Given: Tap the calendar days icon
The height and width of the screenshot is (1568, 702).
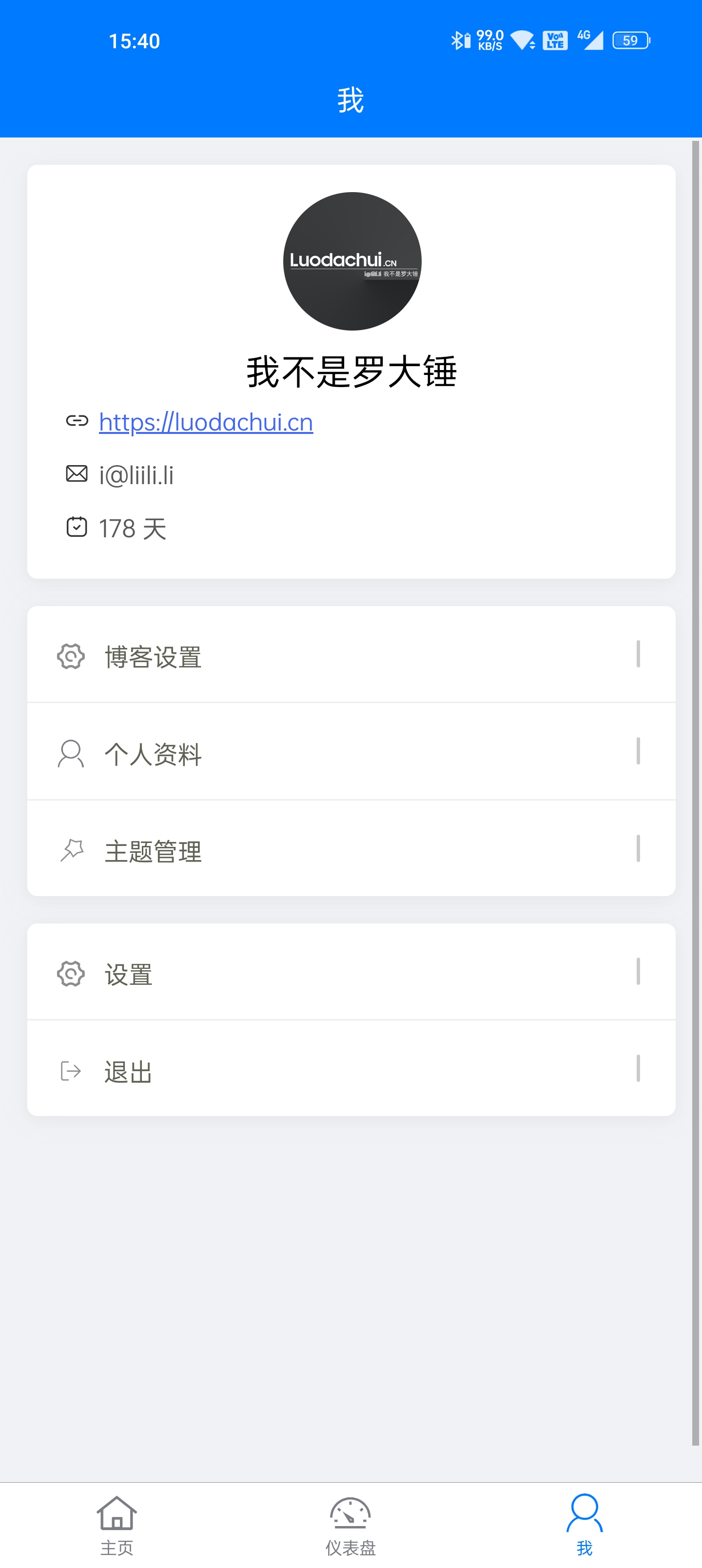Looking at the screenshot, I should tap(77, 527).
